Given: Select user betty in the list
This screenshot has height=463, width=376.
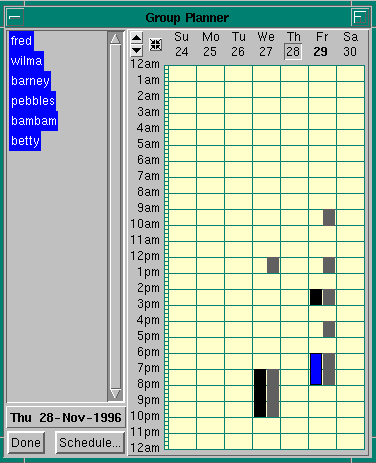Looking at the screenshot, I should (x=25, y=141).
